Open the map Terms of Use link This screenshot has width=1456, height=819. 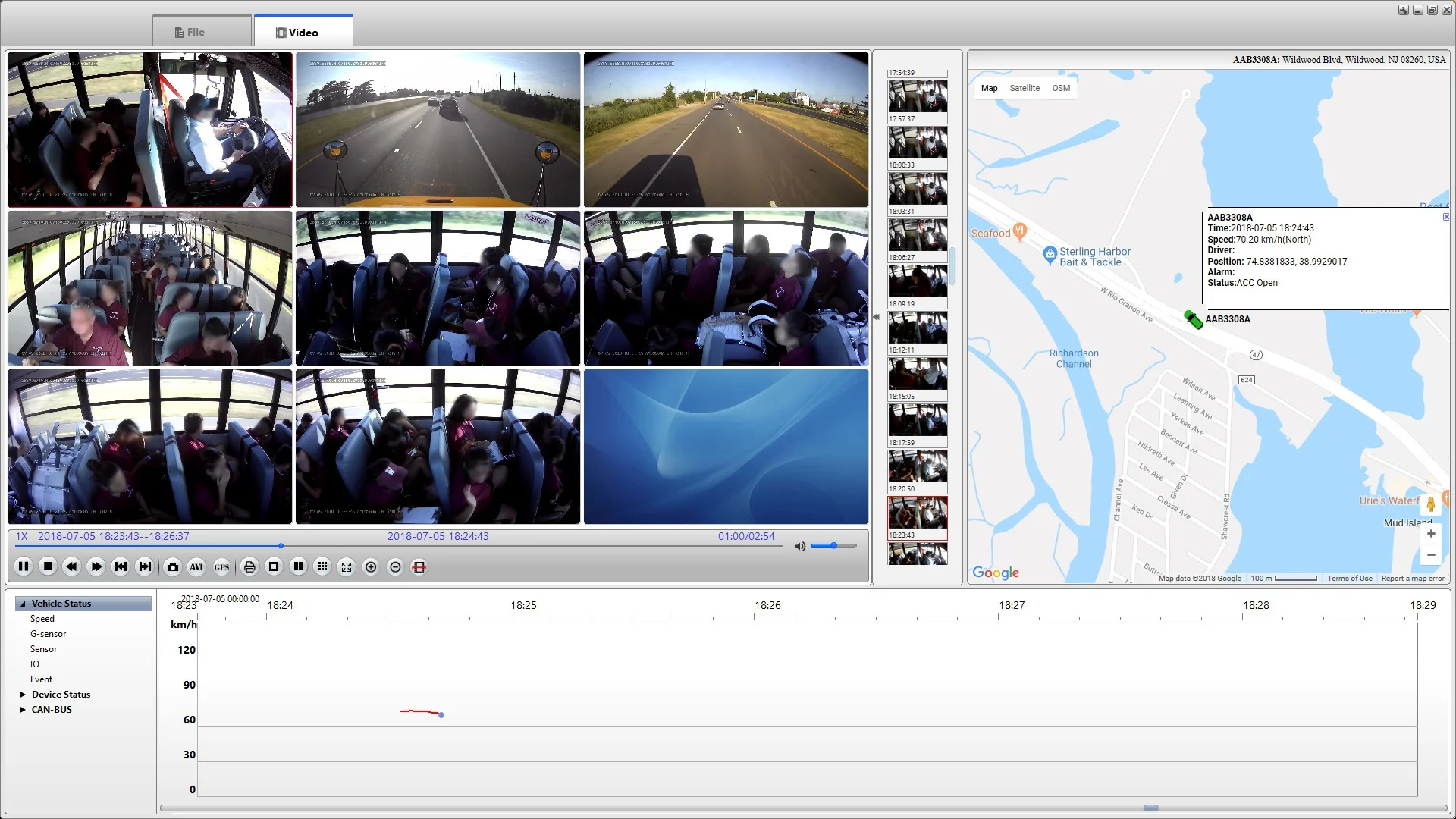click(x=1349, y=579)
